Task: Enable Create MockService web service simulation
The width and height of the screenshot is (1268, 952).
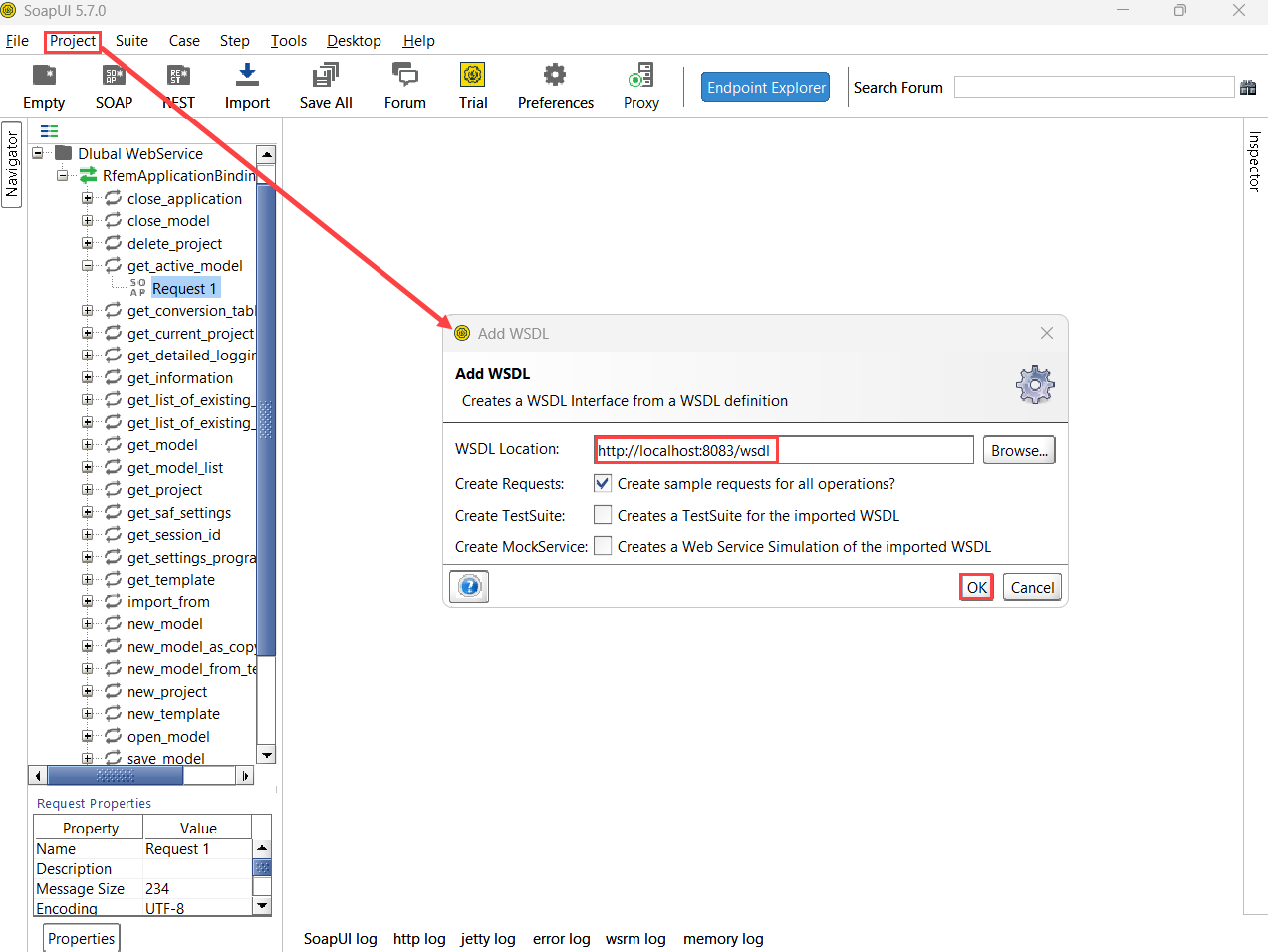Action: pyautogui.click(x=602, y=546)
